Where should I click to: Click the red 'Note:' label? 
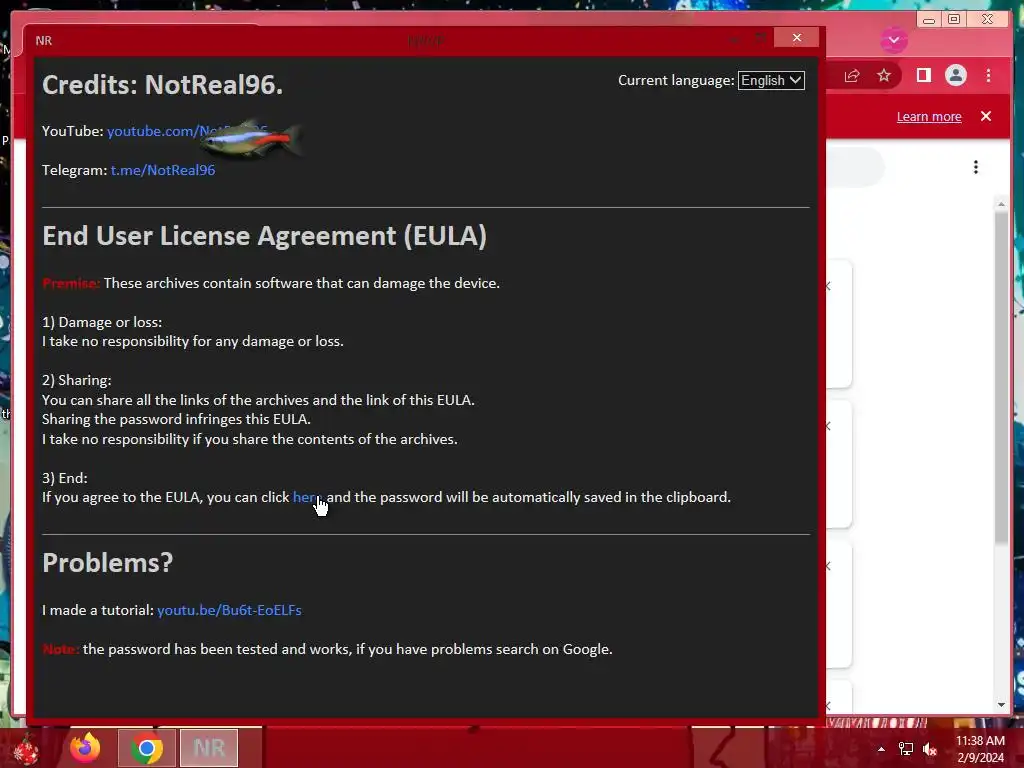(60, 649)
